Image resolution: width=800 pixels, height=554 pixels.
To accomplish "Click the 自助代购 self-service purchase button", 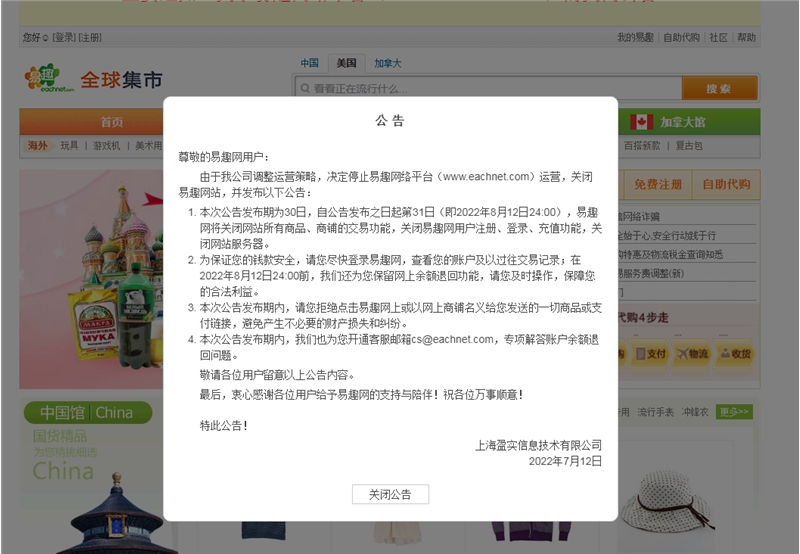I will click(725, 185).
